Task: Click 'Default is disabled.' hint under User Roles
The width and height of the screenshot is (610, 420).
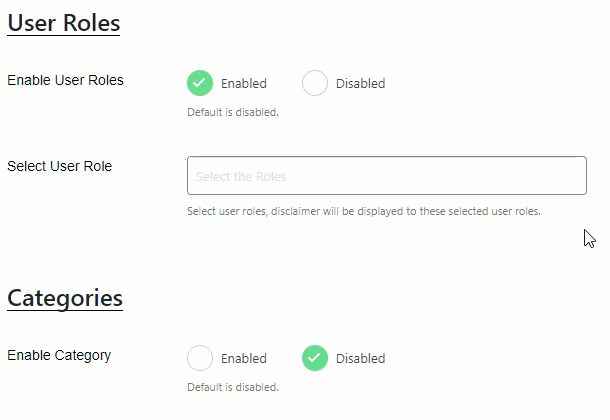Action: click(x=233, y=112)
